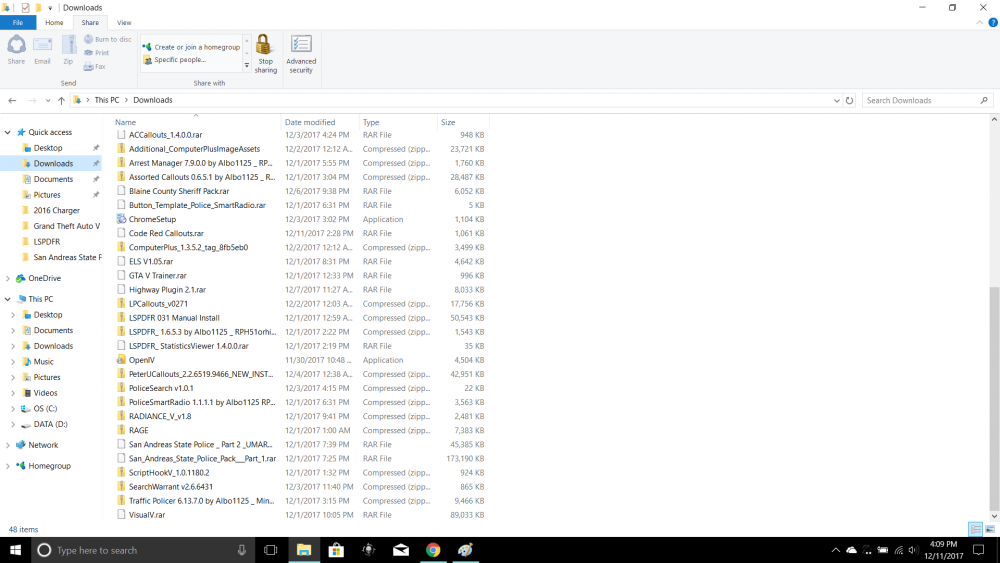Switch to the View ribbon tab

124,22
